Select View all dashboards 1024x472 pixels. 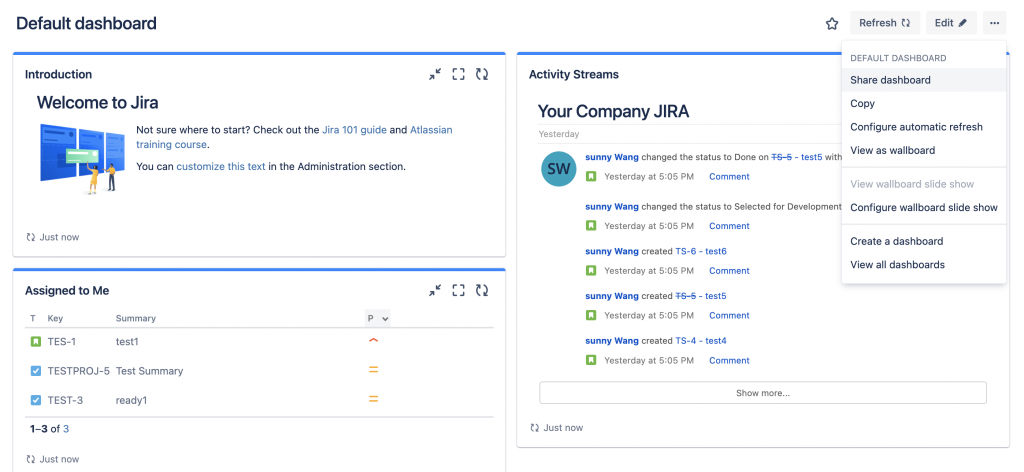923,265
